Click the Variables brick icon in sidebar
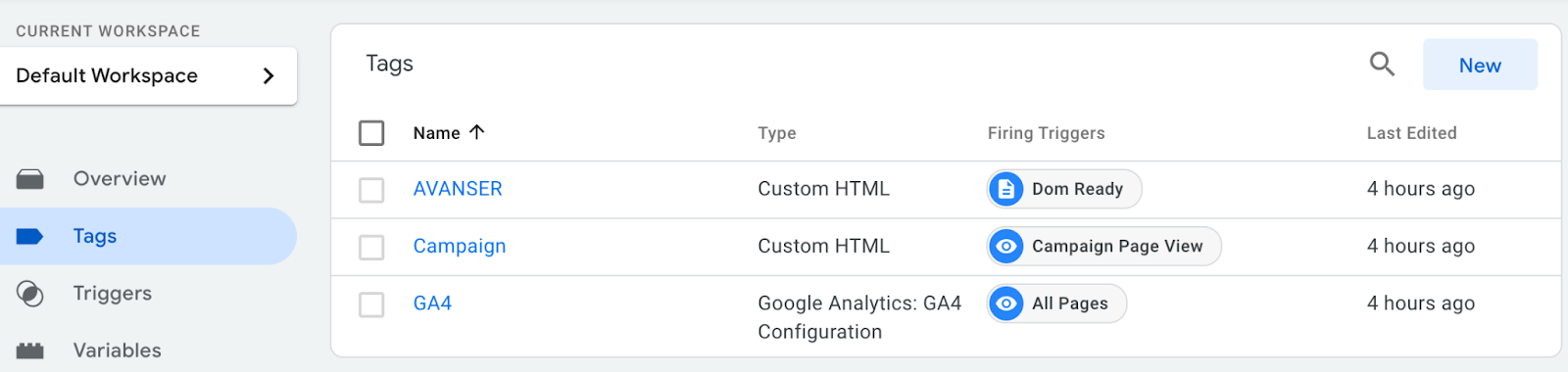1568x372 pixels. pos(30,350)
